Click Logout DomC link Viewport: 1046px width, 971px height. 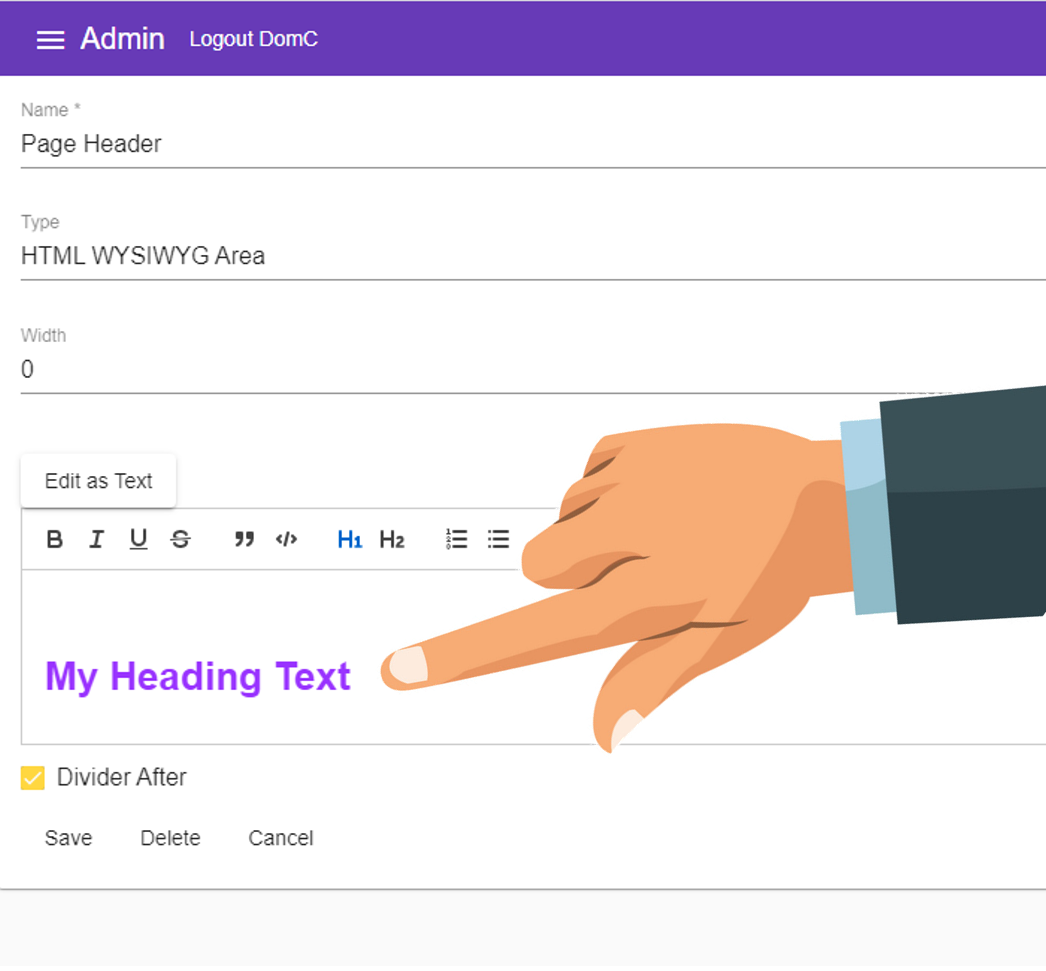(253, 39)
